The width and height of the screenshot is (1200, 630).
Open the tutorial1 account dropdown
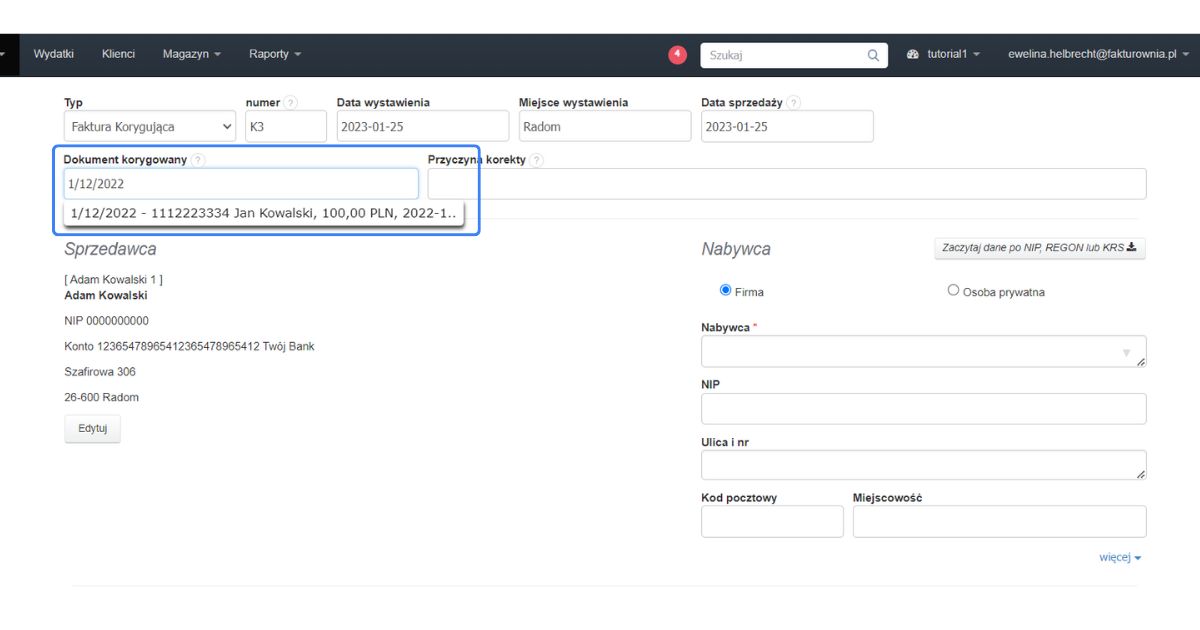tap(943, 54)
